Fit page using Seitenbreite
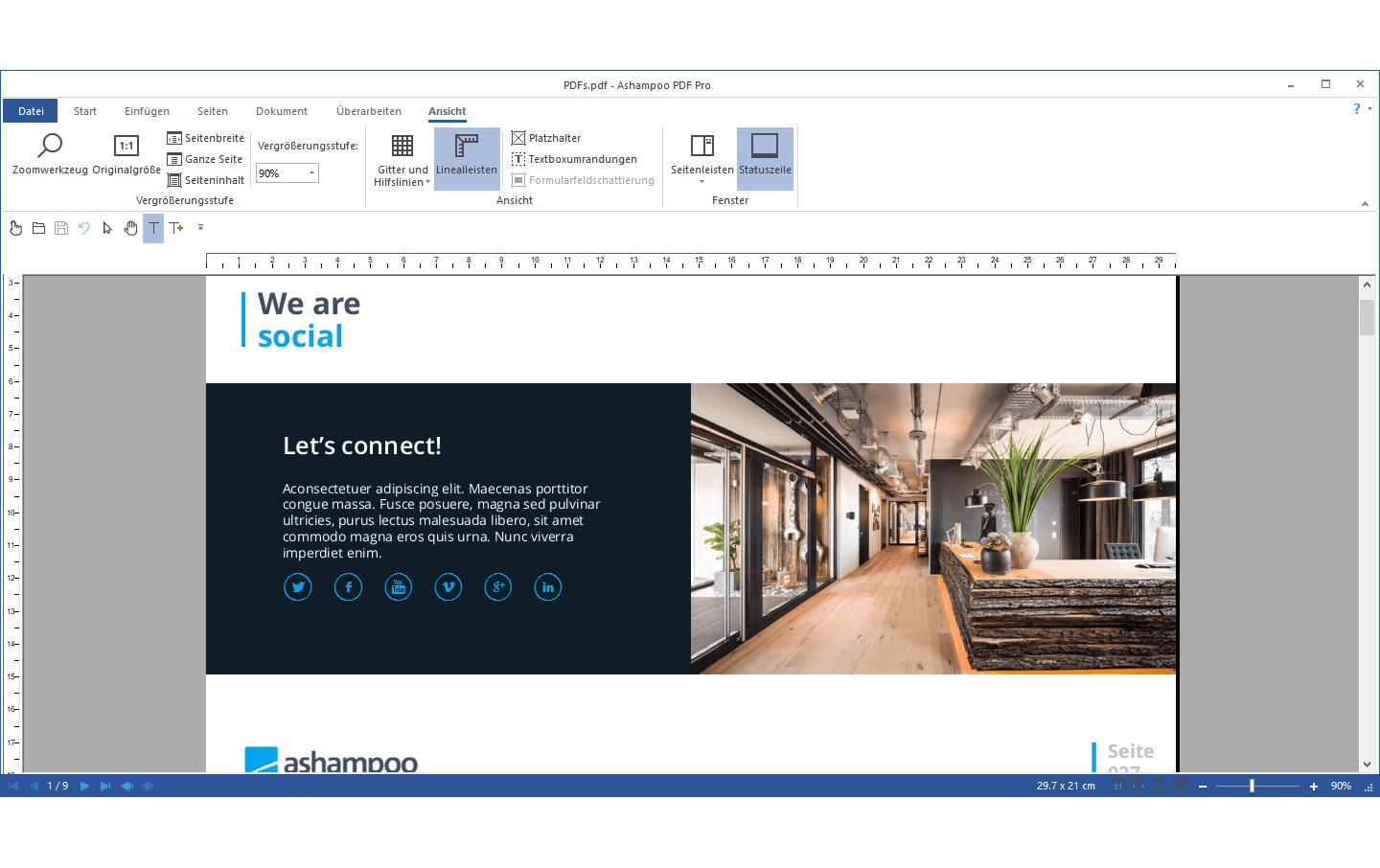The height and width of the screenshot is (868, 1380). point(206,138)
